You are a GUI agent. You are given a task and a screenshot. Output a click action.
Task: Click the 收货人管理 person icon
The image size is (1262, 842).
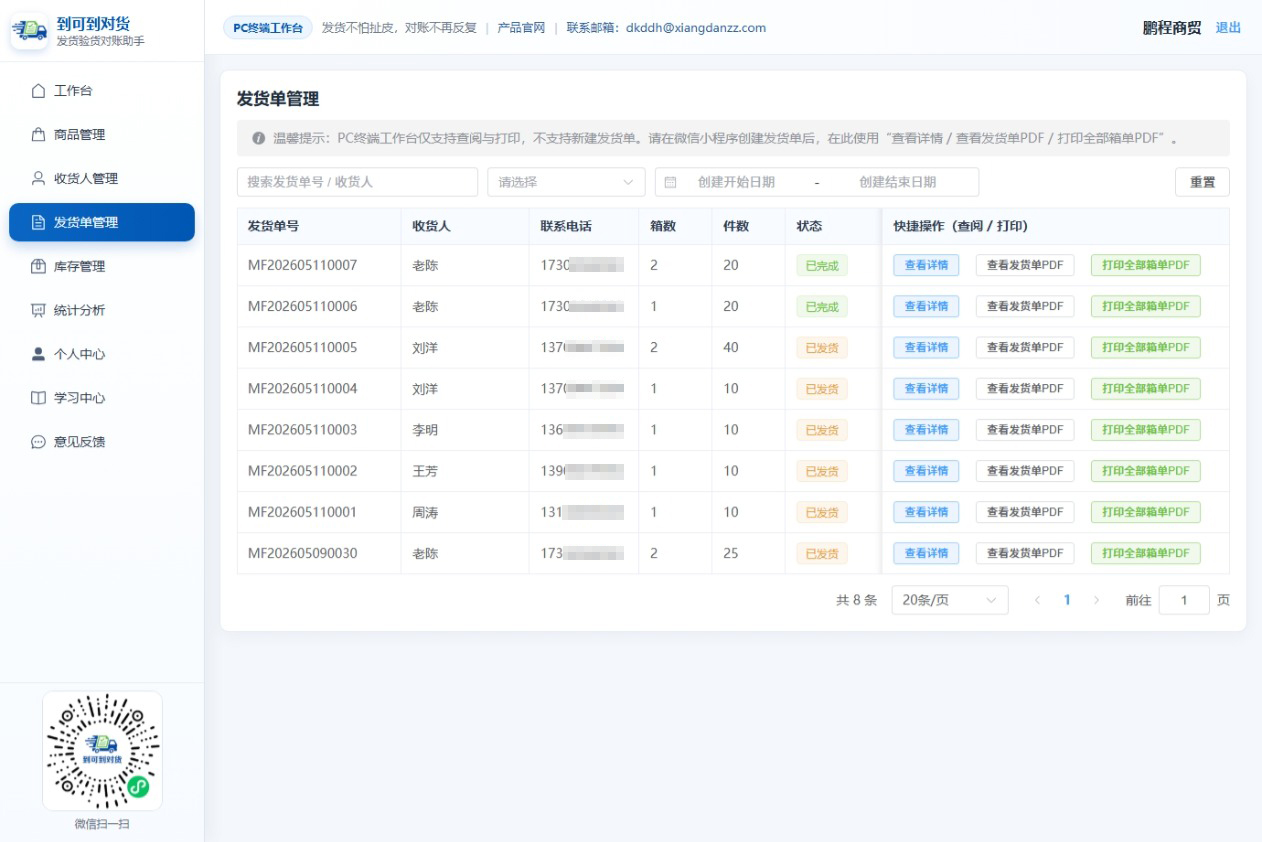[x=38, y=179]
